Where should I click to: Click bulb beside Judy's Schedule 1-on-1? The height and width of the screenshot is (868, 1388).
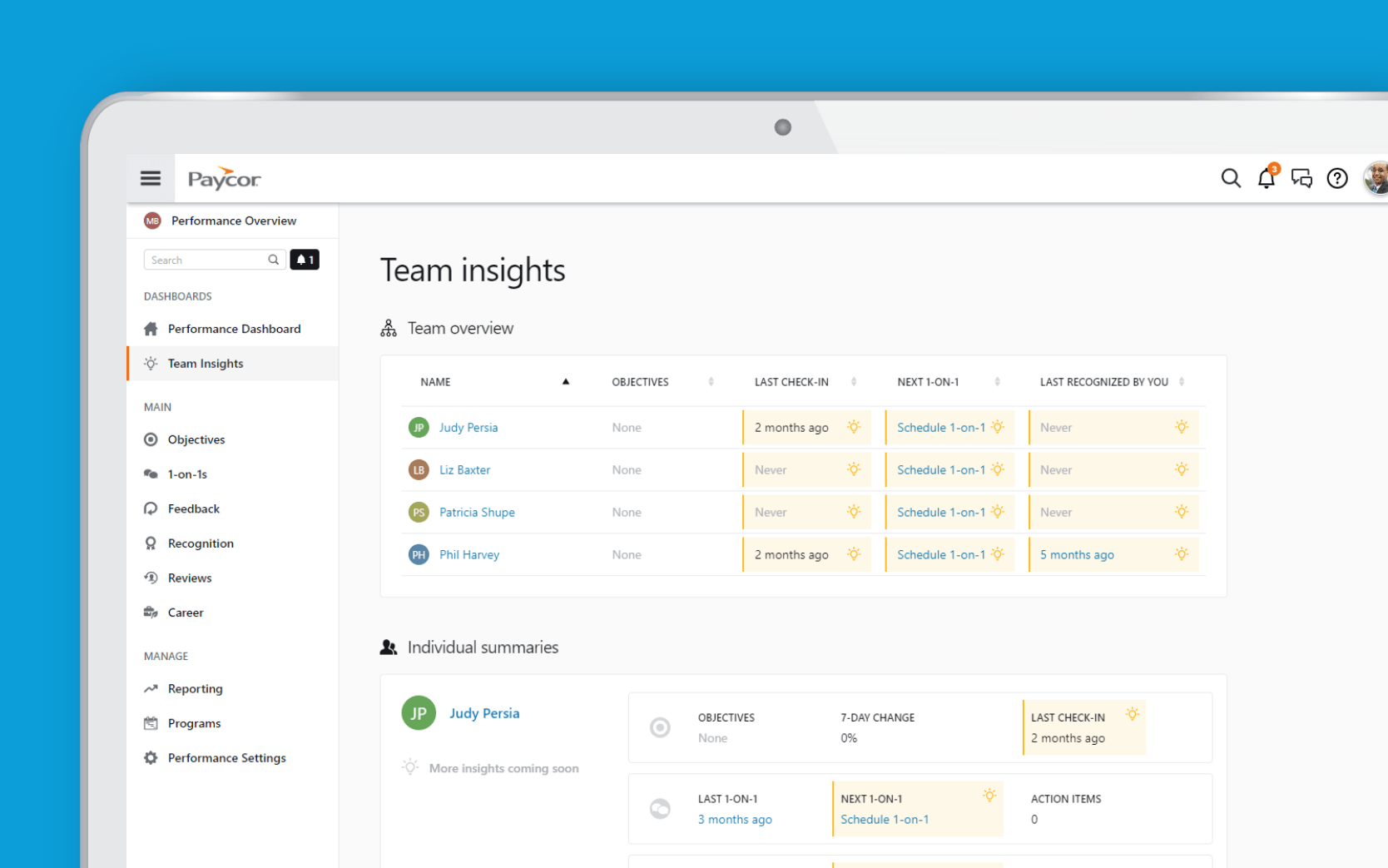click(998, 427)
